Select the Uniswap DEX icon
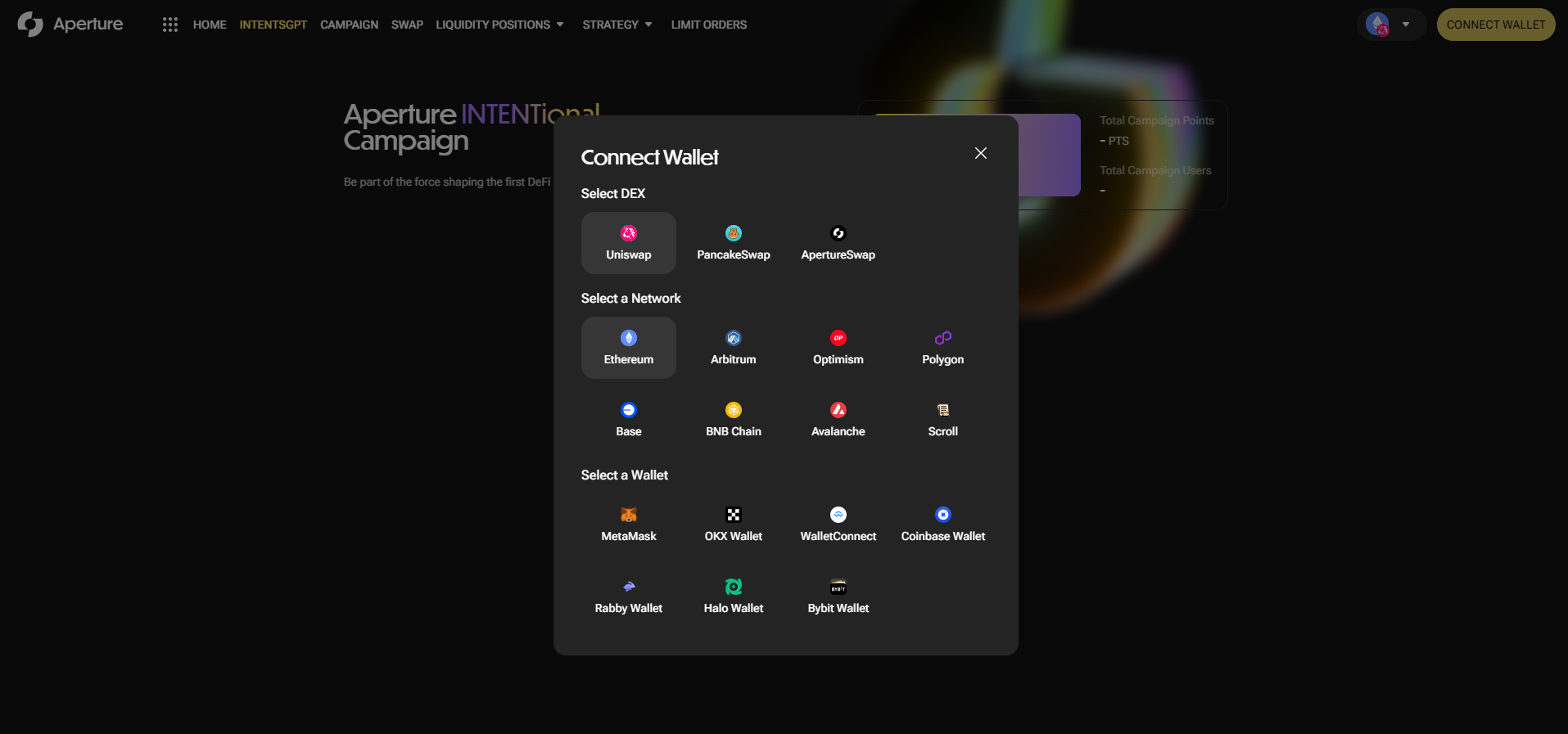1568x734 pixels. [x=629, y=233]
